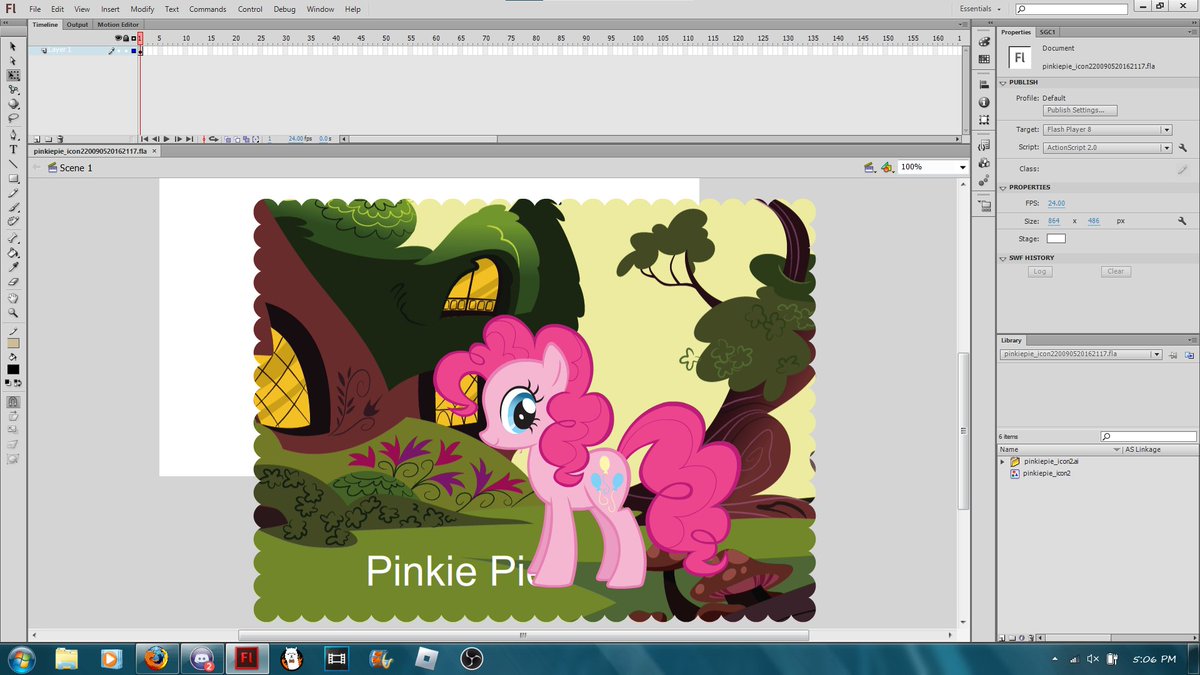Click SWF History Clear button
The width and height of the screenshot is (1200, 675).
tap(1116, 271)
